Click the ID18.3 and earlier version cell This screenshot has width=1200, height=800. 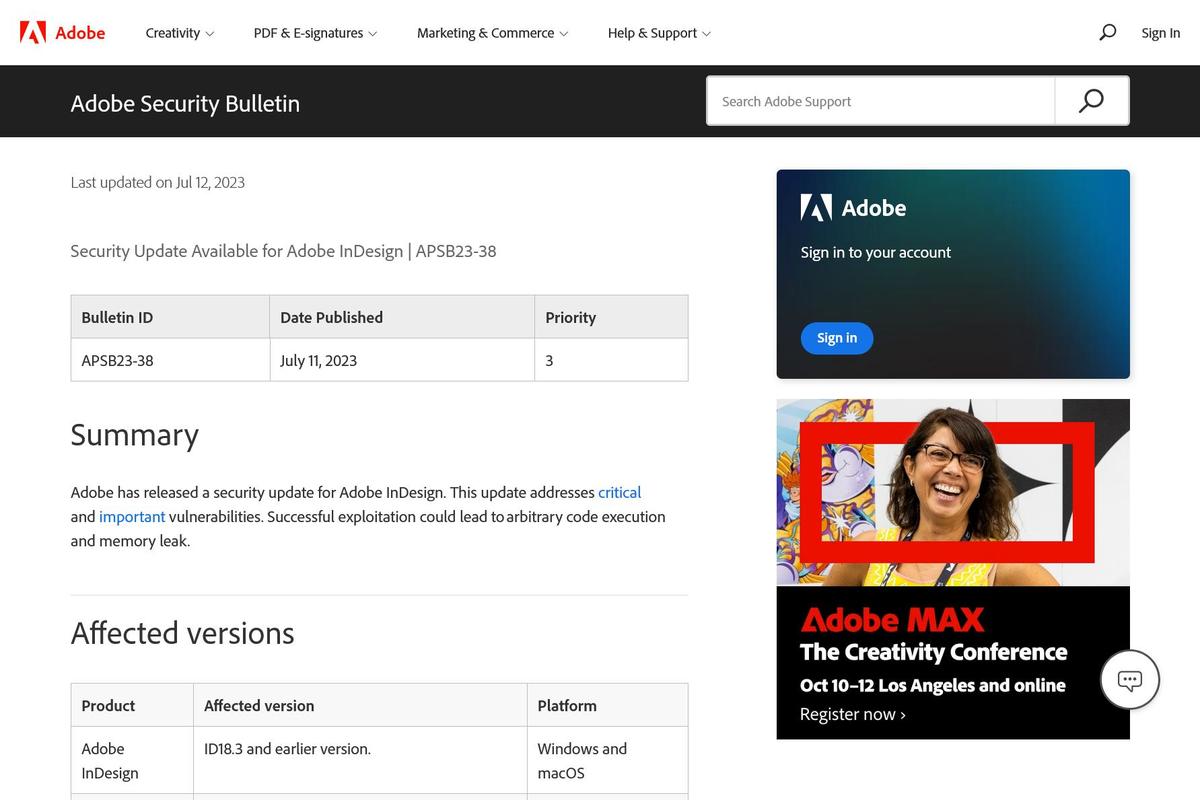[360, 761]
